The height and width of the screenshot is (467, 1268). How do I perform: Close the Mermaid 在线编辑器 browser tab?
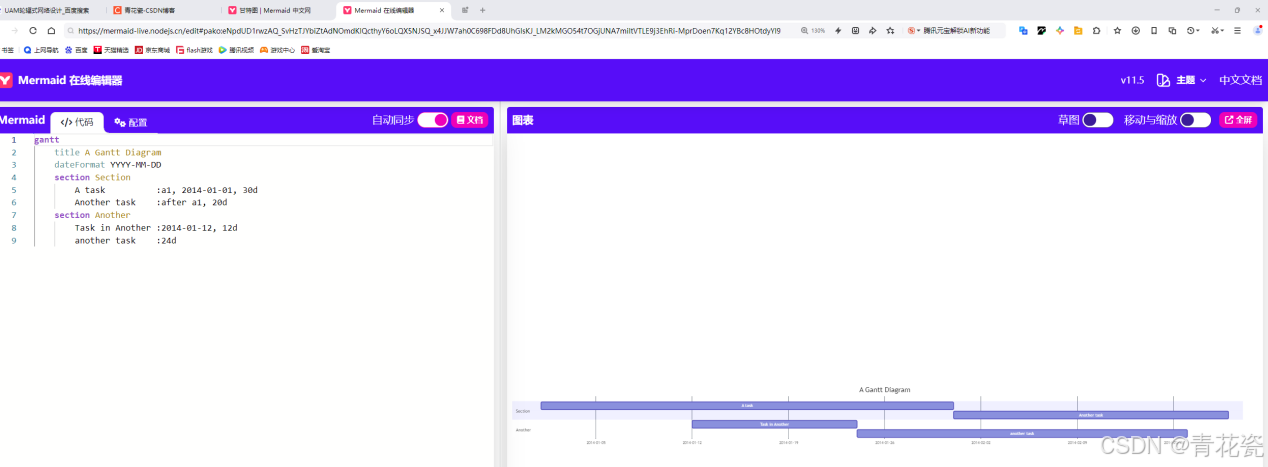click(441, 10)
